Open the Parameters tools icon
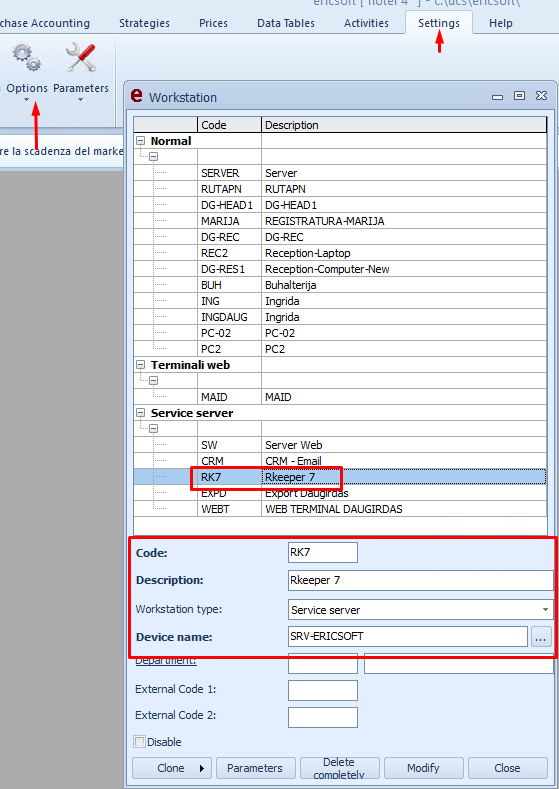 81,58
